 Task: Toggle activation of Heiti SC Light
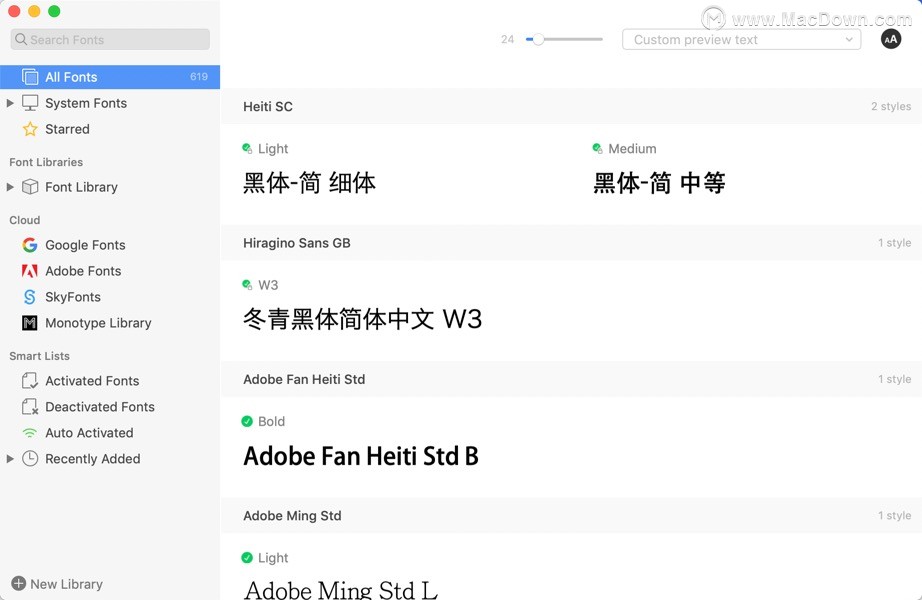tap(247, 148)
